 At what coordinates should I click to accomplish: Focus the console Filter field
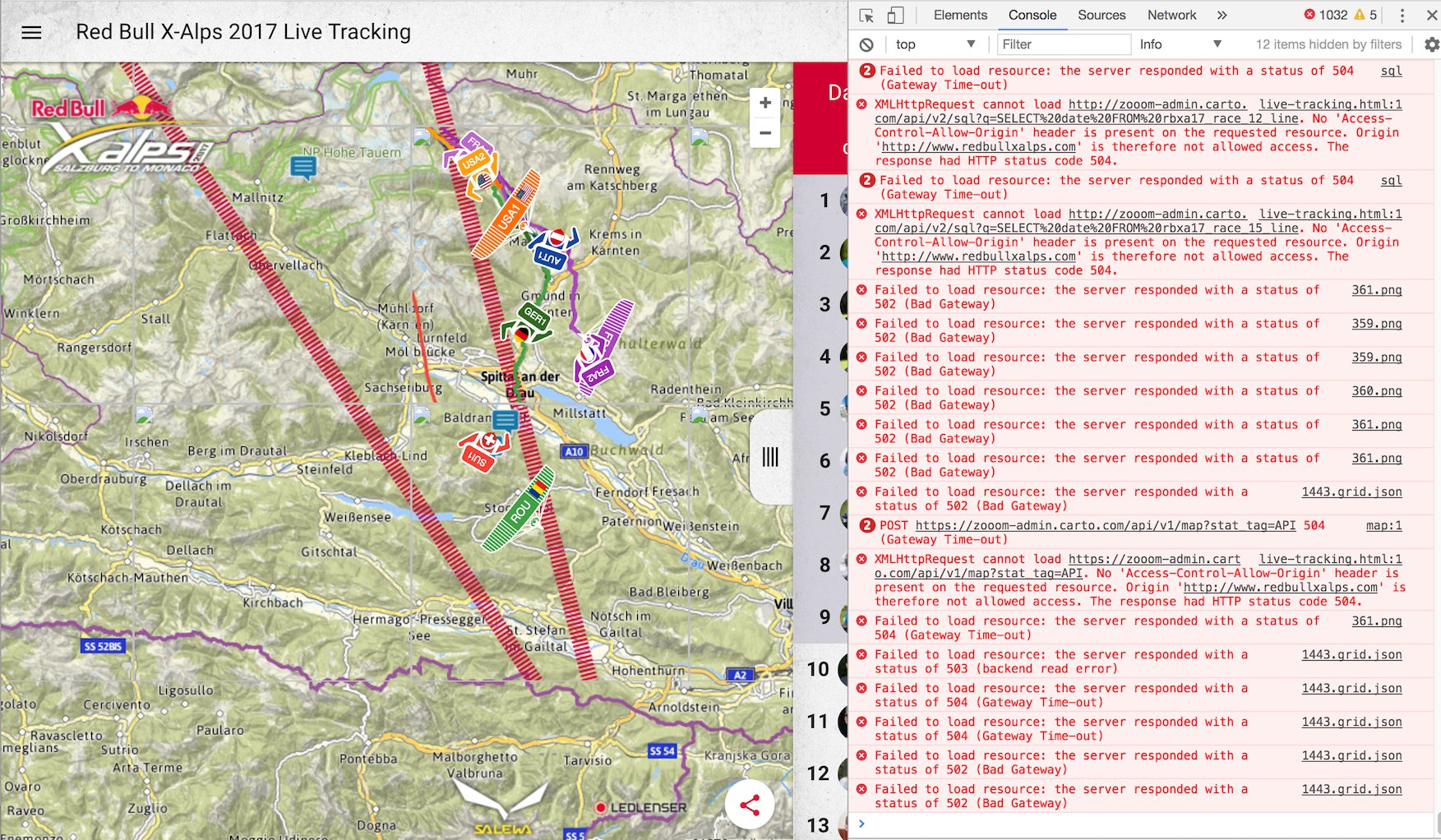1064,44
